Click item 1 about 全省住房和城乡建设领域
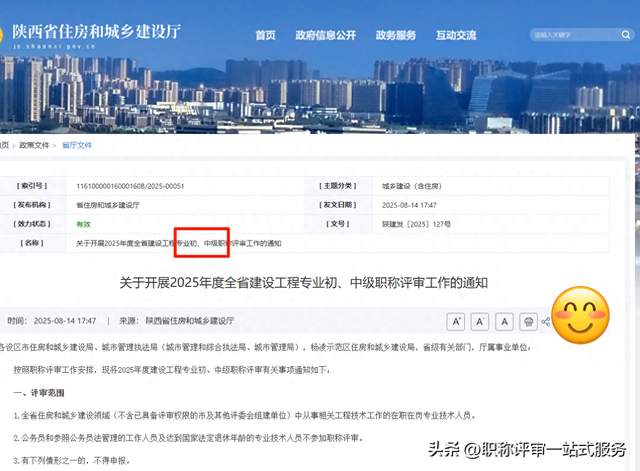Image resolution: width=640 pixels, height=471 pixels. coord(244,415)
